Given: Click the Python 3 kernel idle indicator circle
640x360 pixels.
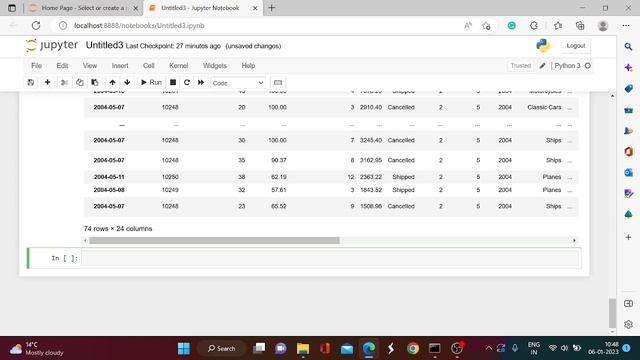Looking at the screenshot, I should pos(588,66).
